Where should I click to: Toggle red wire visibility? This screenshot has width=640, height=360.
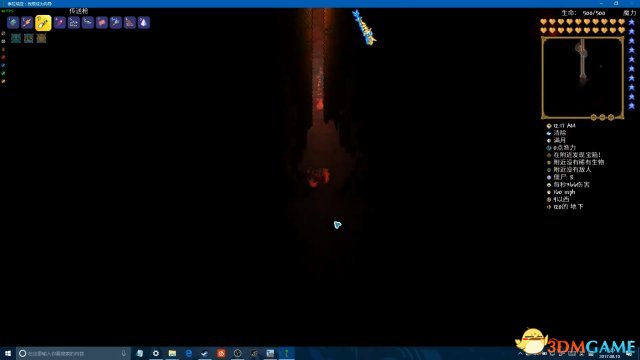(x=3, y=57)
